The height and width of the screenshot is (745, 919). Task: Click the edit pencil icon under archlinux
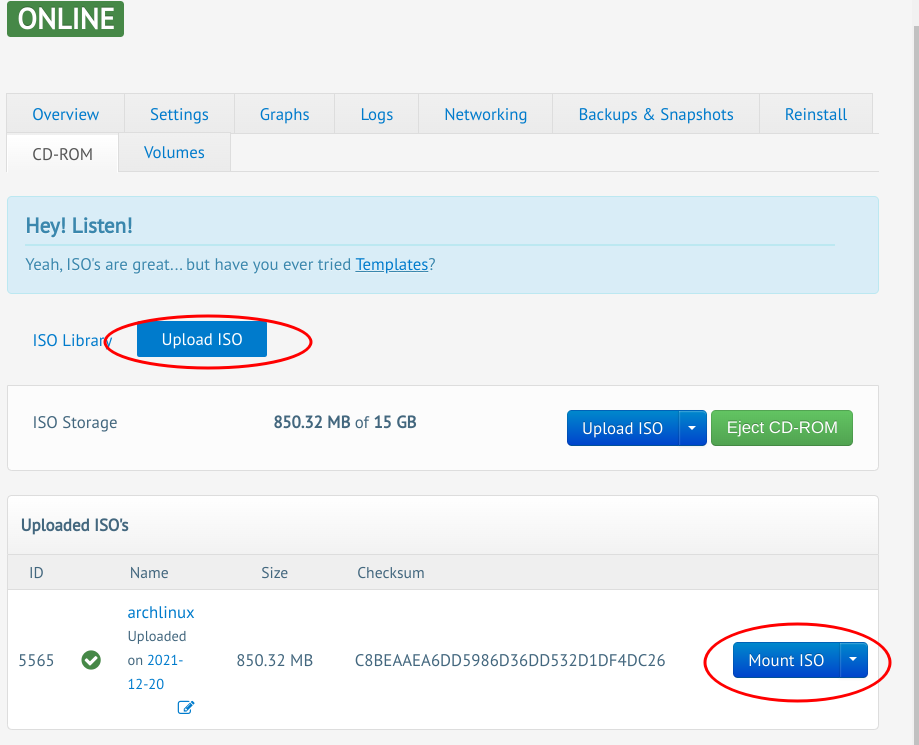coord(186,708)
